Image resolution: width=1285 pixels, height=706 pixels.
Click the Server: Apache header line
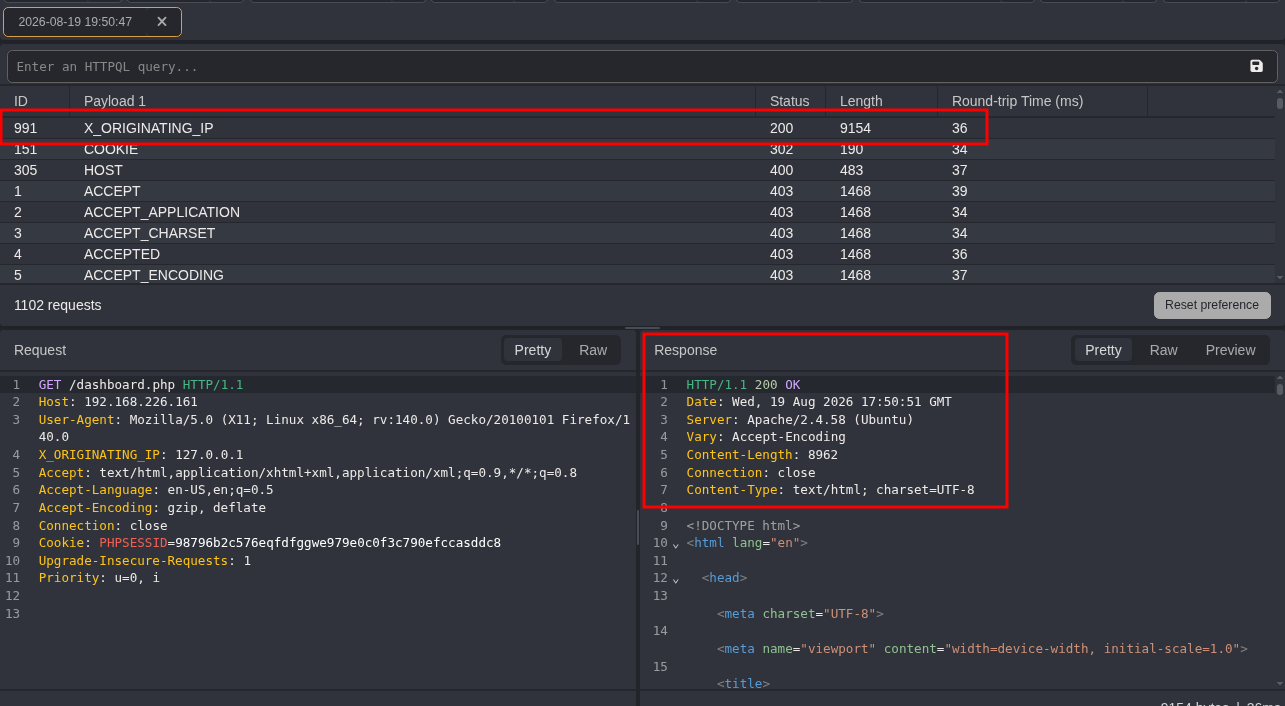point(800,420)
